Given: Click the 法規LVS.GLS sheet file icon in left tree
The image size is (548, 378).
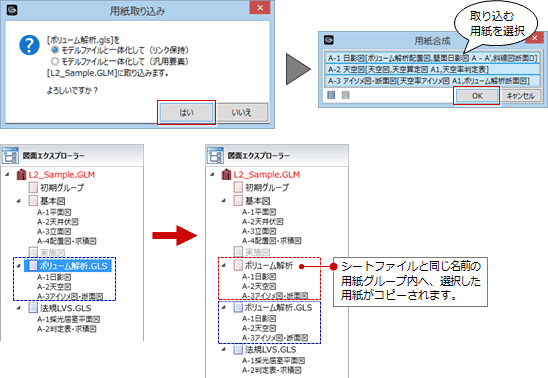Looking at the screenshot, I should click(x=33, y=308).
